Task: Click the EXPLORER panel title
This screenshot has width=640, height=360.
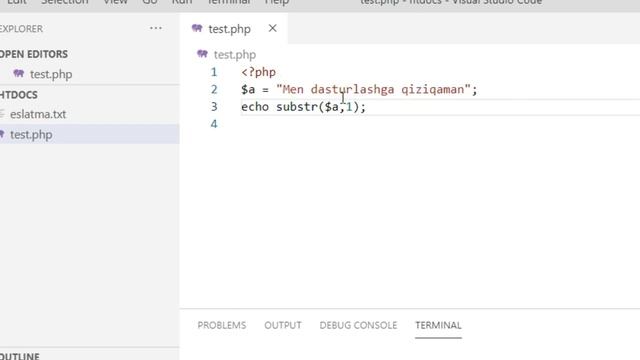Action: [21, 29]
